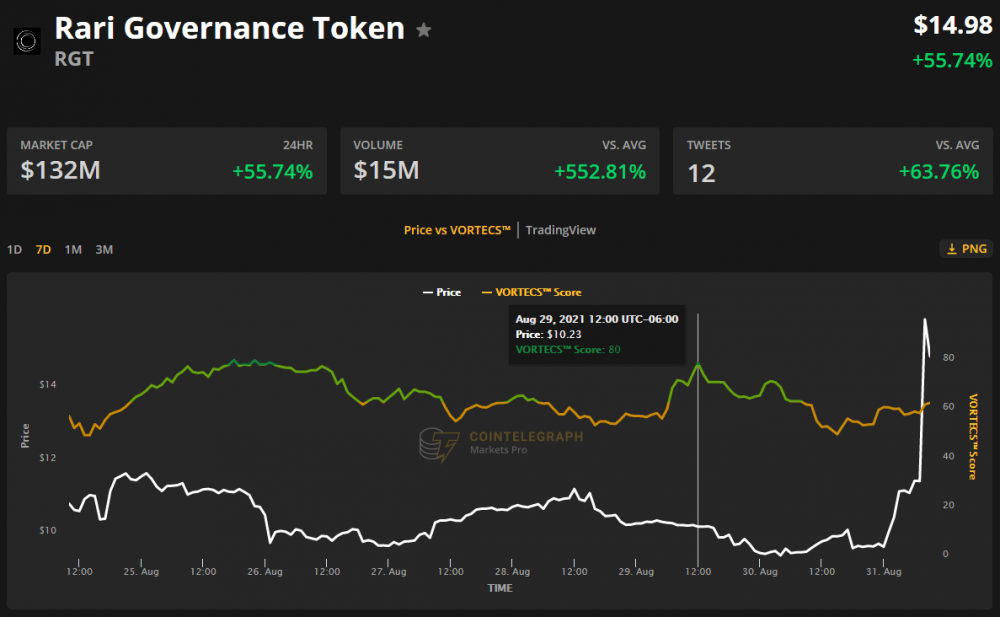This screenshot has width=1000, height=617.
Task: Favorite the token with the star icon
Action: click(423, 30)
